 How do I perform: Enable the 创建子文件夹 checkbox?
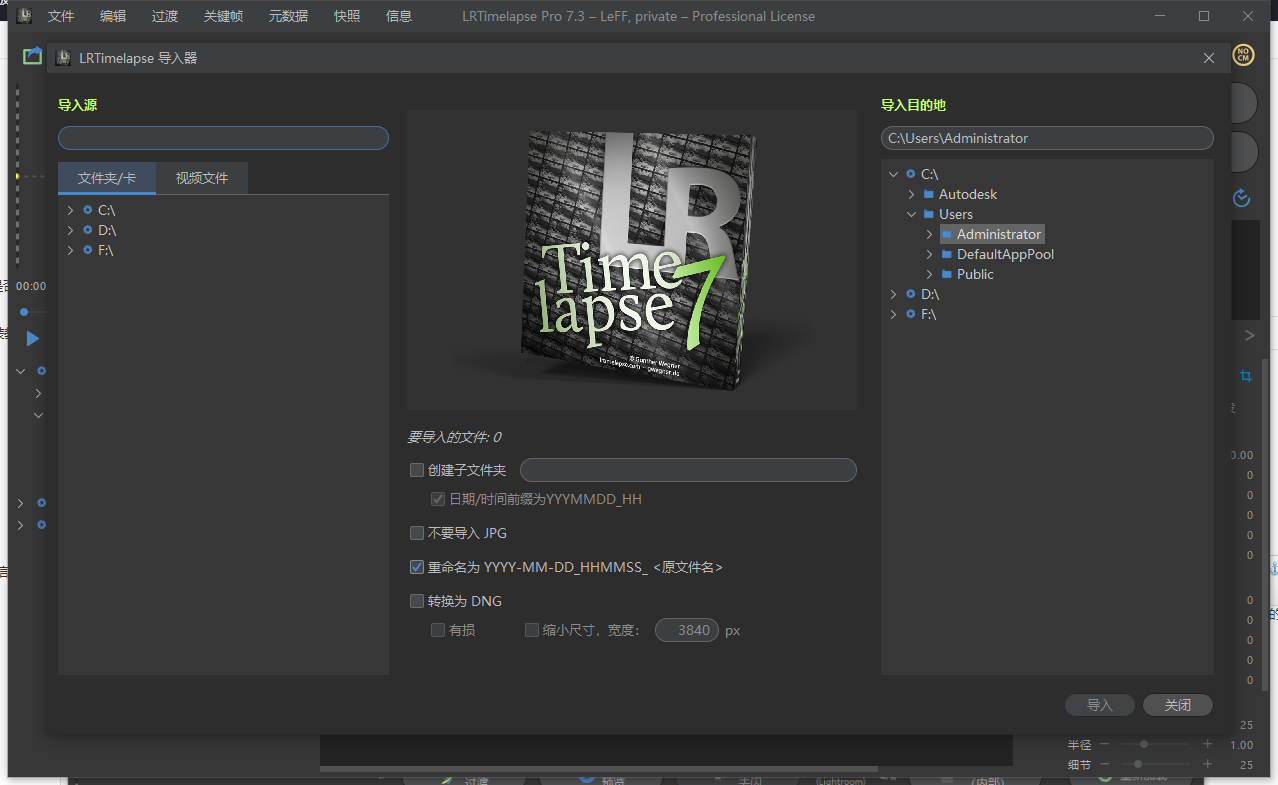click(x=417, y=470)
